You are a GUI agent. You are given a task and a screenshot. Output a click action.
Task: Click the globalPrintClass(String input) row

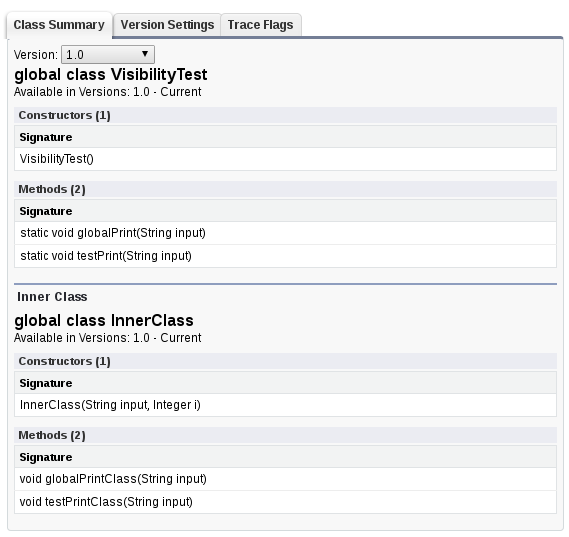click(285, 479)
